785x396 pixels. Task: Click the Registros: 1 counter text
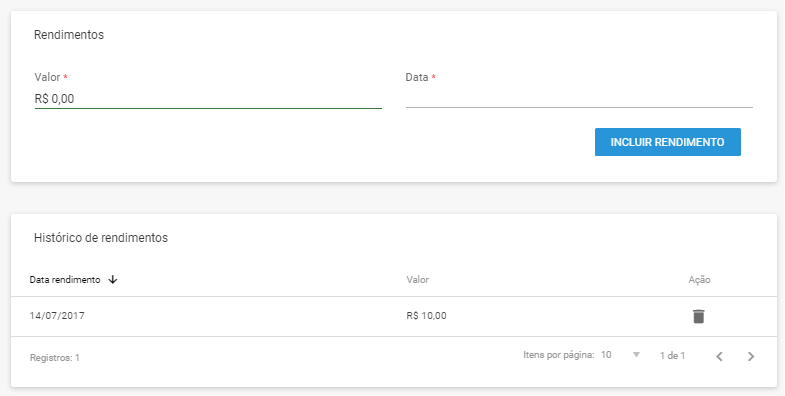coord(55,358)
